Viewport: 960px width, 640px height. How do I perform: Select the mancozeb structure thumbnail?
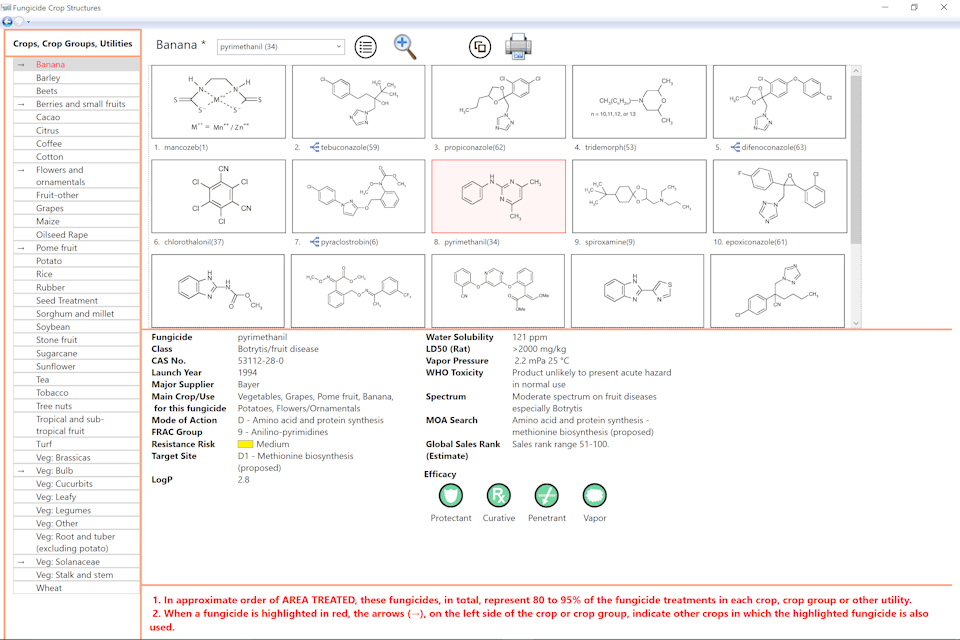coord(217,102)
